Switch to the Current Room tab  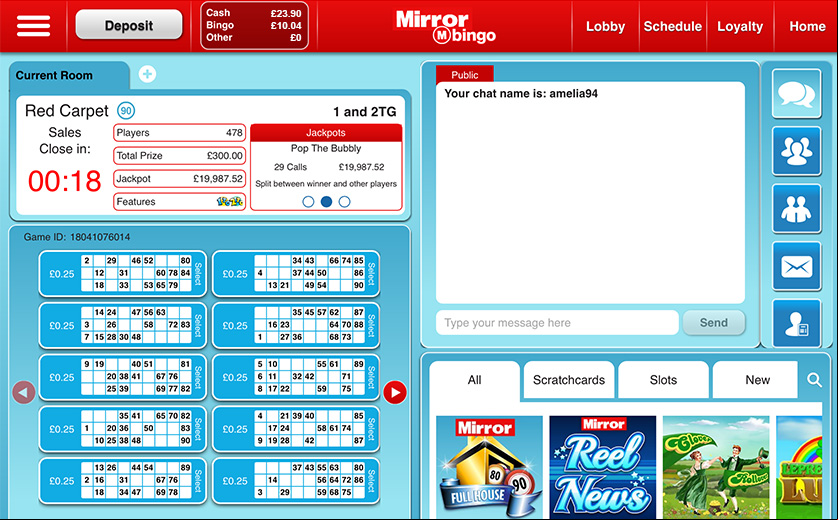pos(68,75)
